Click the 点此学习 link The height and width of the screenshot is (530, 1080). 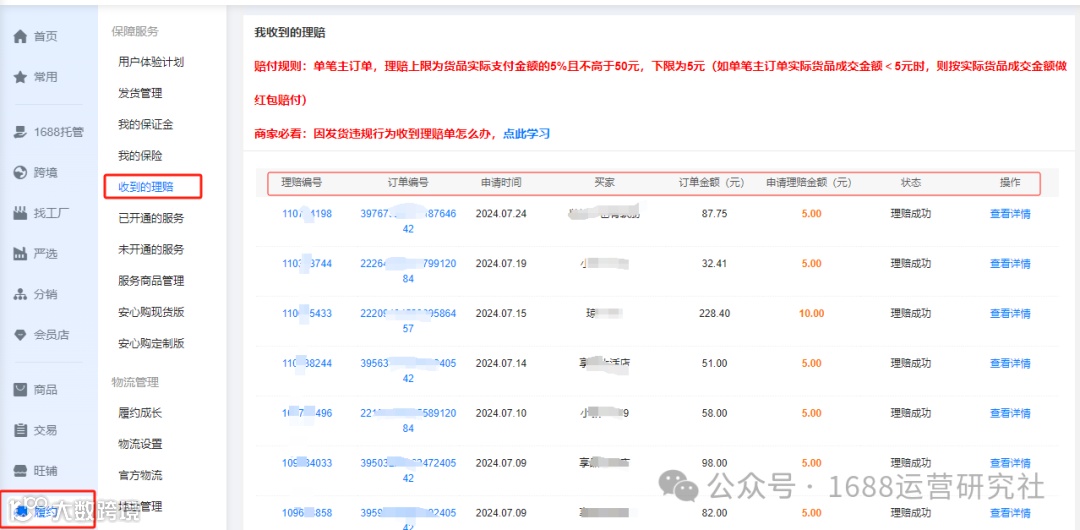click(526, 134)
